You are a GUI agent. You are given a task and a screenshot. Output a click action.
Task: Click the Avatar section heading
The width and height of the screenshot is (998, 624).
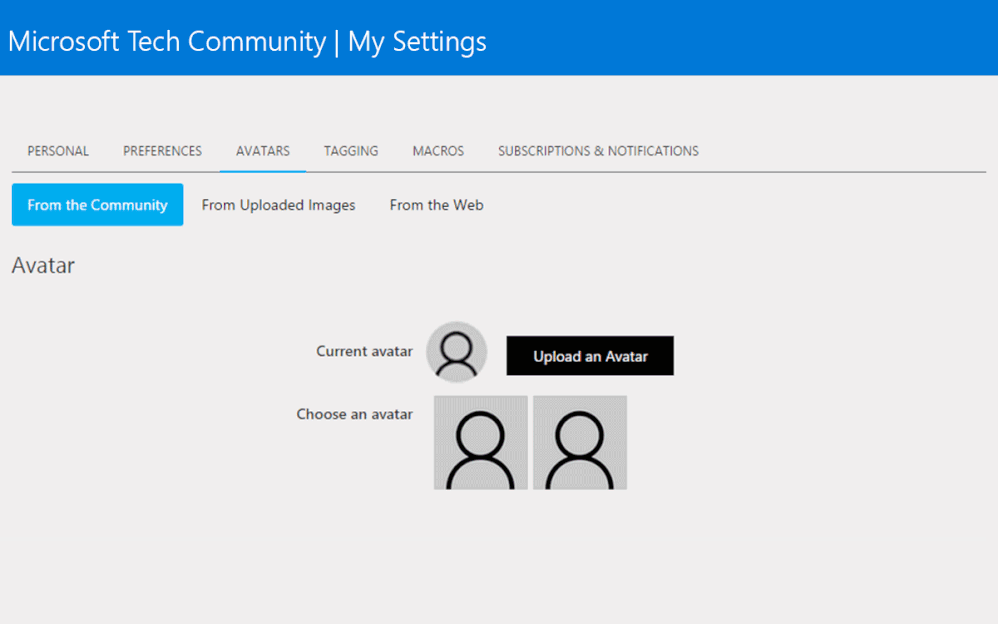coord(43,266)
